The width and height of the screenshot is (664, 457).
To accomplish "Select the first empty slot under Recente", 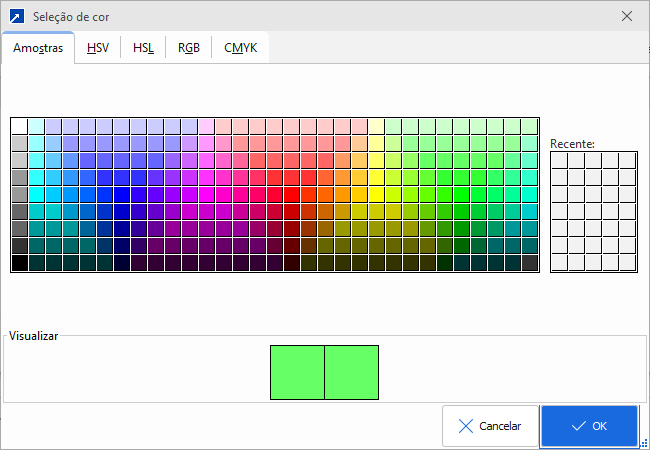I will pos(560,160).
